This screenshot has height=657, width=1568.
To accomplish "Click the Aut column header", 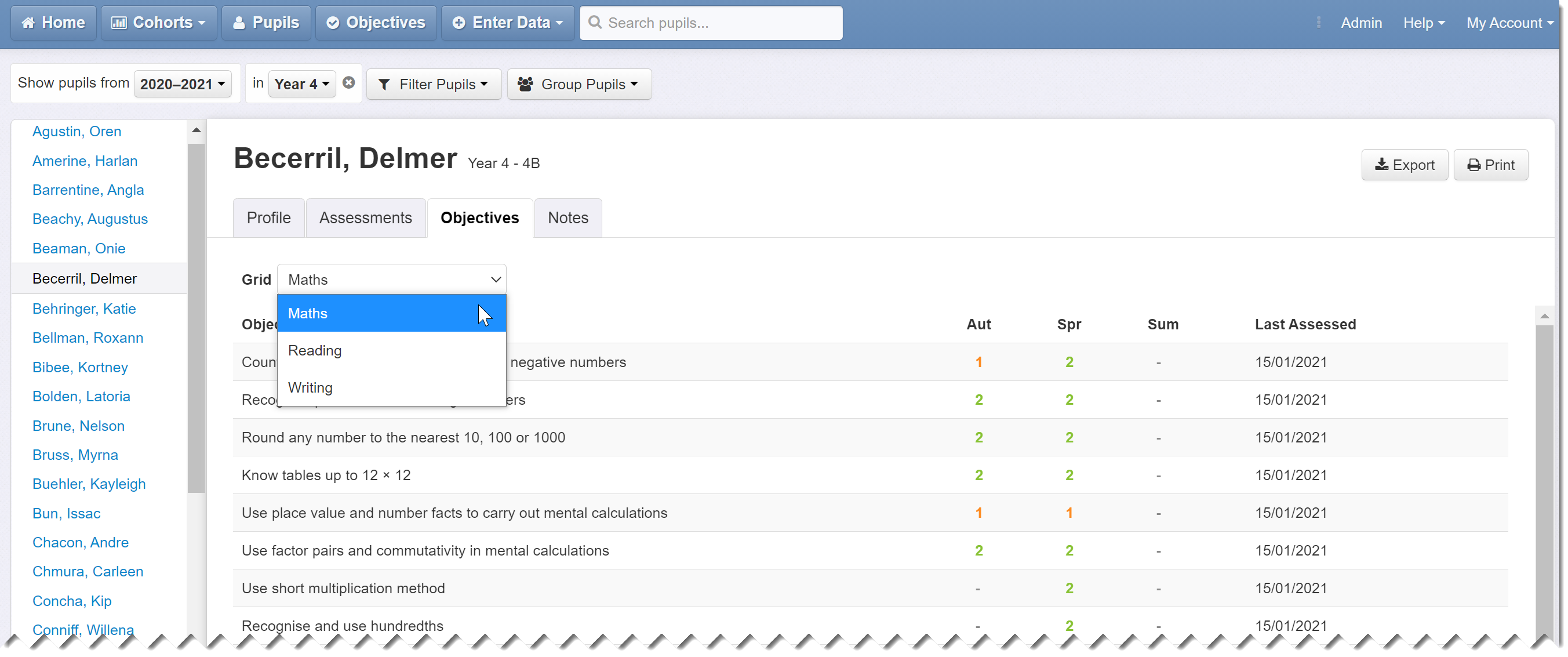I will click(978, 325).
